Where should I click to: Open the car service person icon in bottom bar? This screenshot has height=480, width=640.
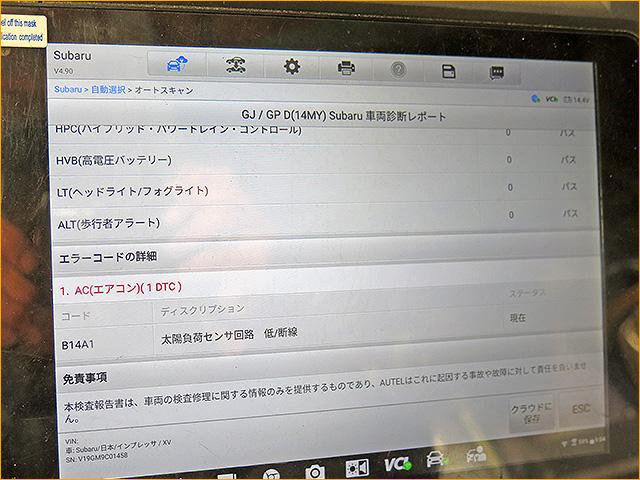pyautogui.click(x=476, y=455)
